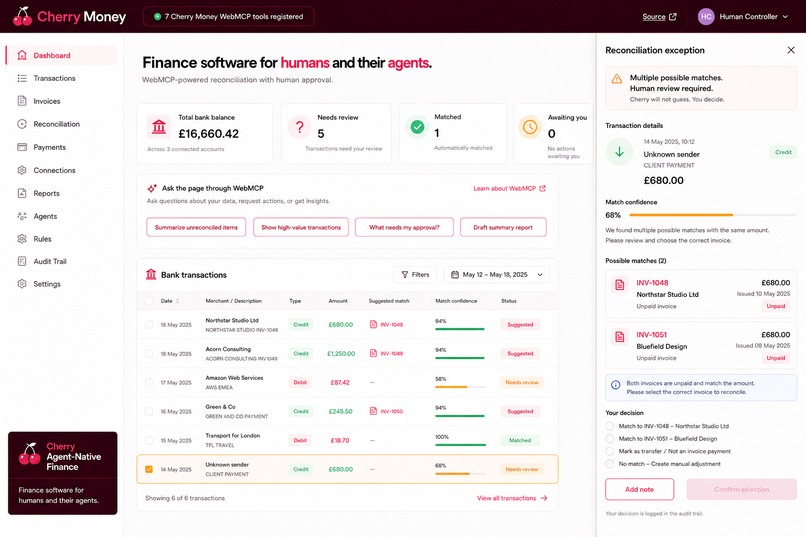The height and width of the screenshot is (537, 806).
Task: Click the Audit Trail icon
Action: (22, 261)
